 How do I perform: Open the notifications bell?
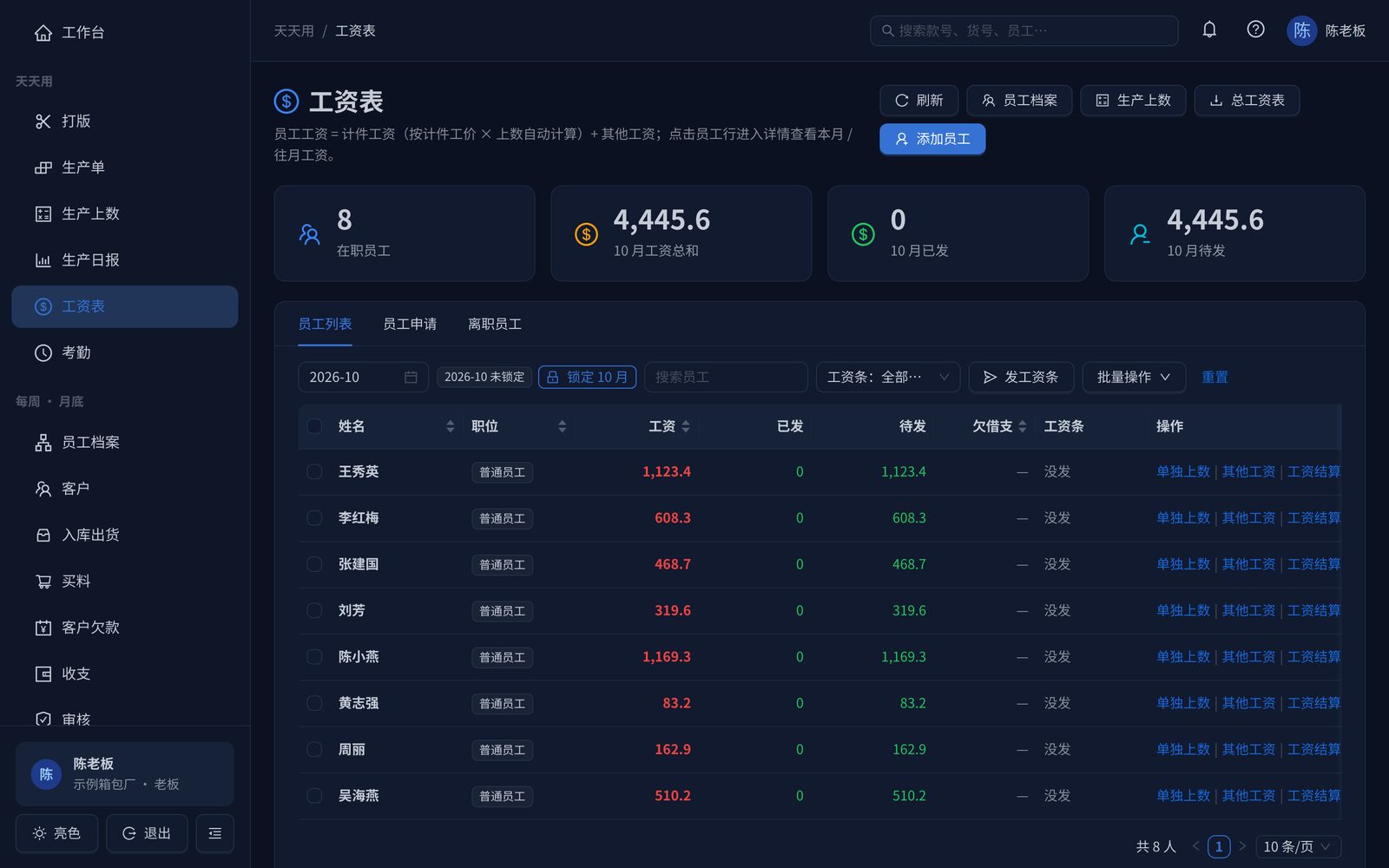point(1209,30)
